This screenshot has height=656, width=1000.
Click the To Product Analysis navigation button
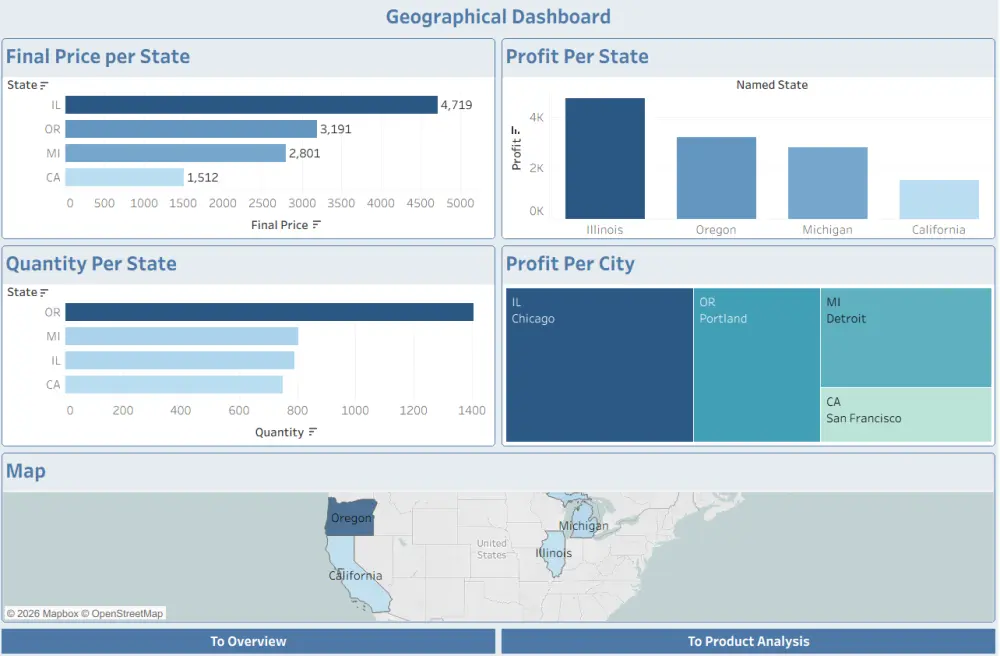tap(748, 641)
